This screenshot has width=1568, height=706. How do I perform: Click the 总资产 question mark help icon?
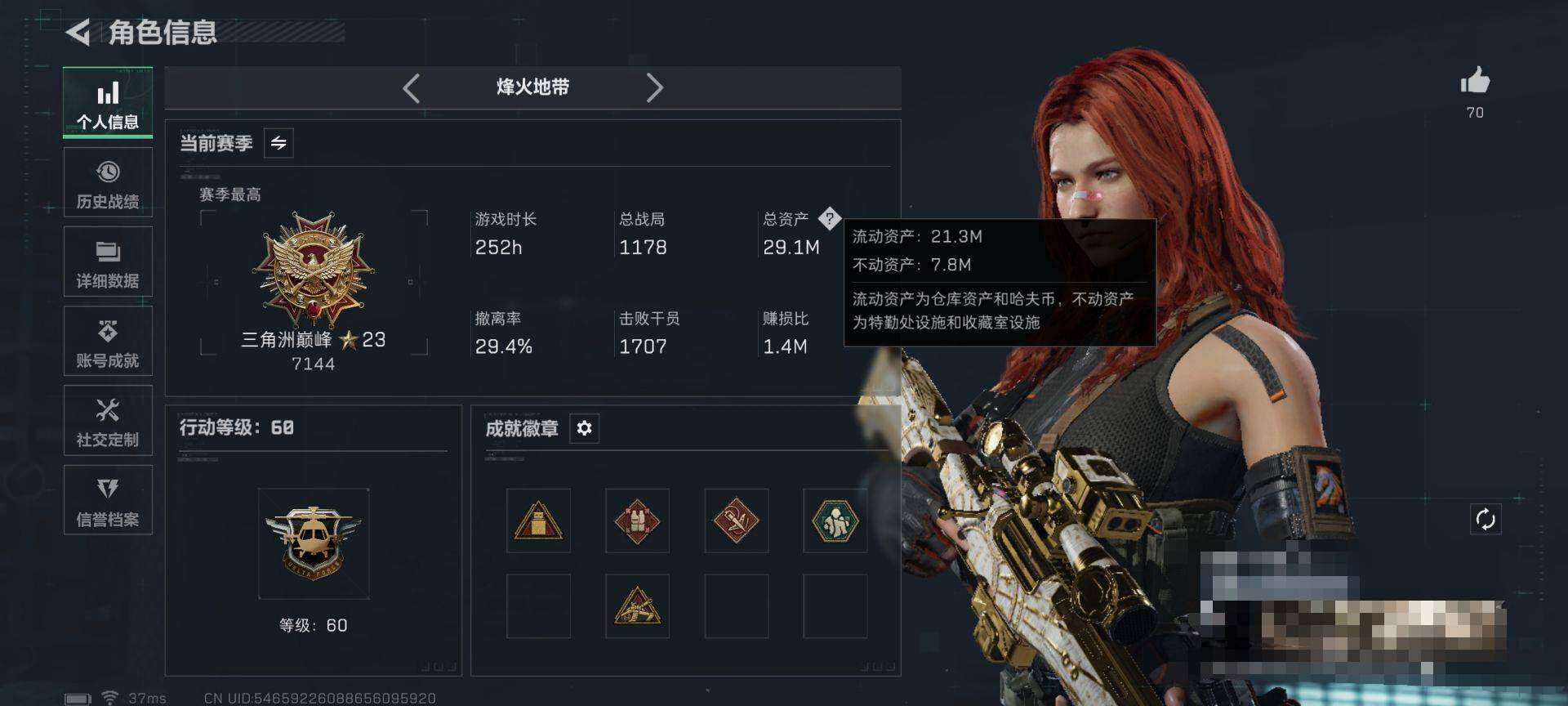[829, 218]
